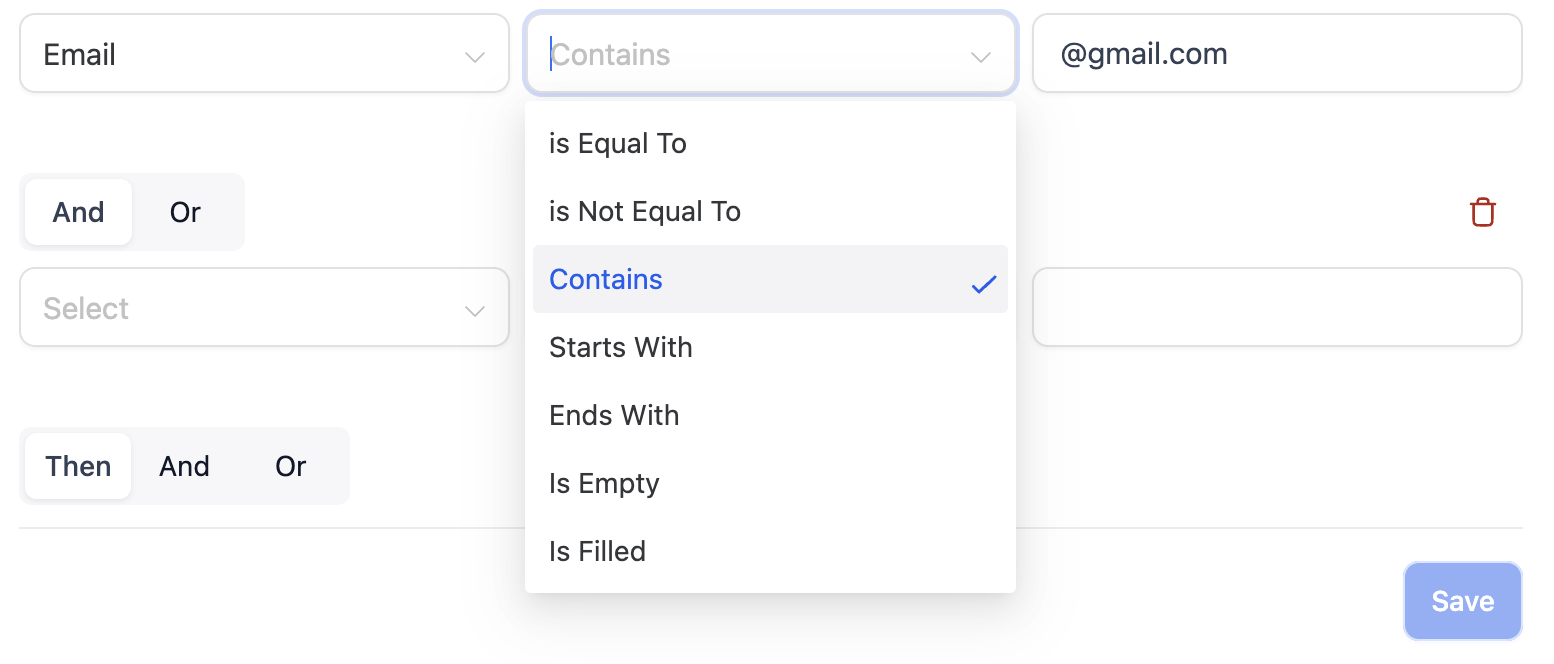The height and width of the screenshot is (664, 1554).
Task: Select the And toggle in first group
Action: 79,212
